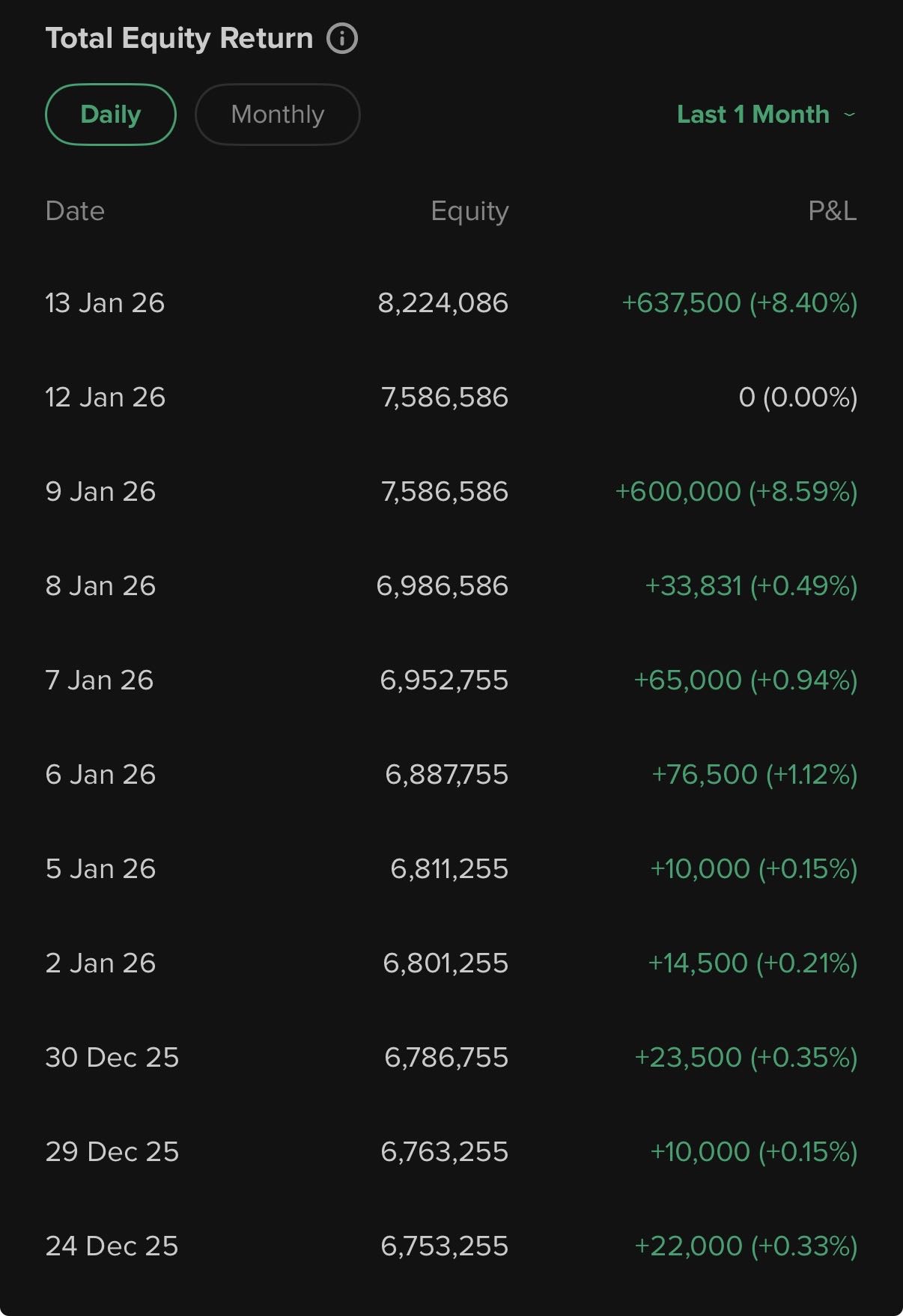Click the +76,500 (+1.12%) P&L value
903x1316 pixels.
pos(754,775)
